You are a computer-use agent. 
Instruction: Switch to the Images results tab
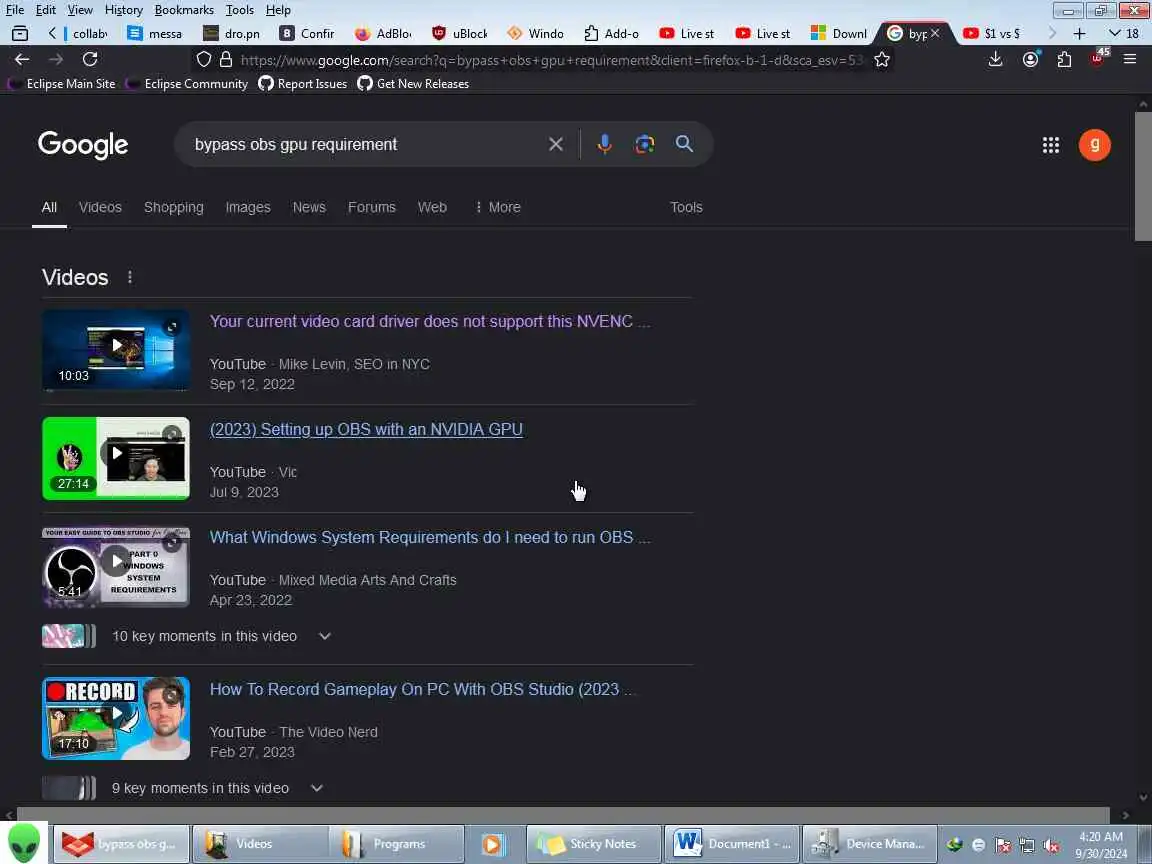(248, 207)
